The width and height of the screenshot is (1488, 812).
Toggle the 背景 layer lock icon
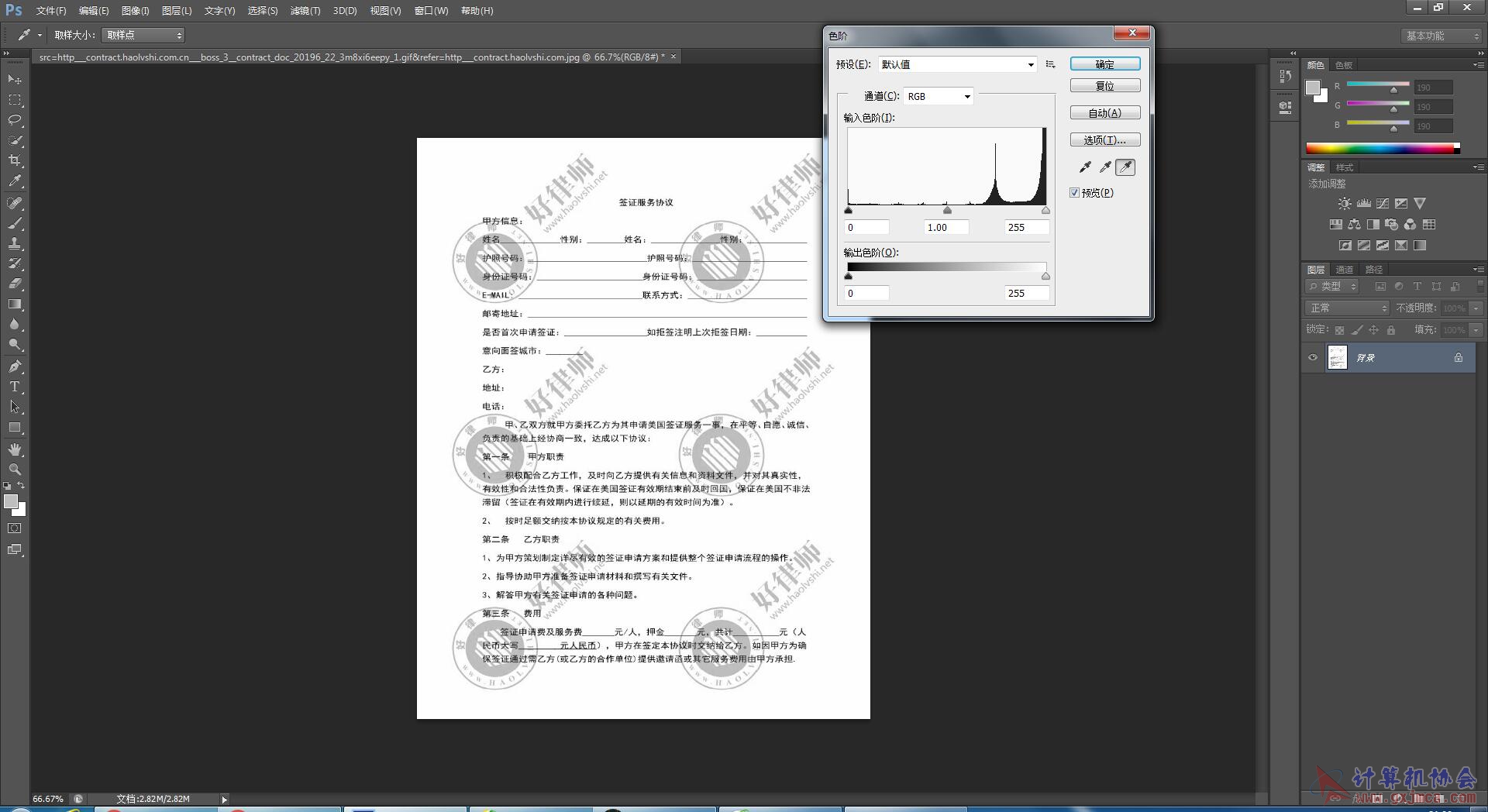[1459, 357]
